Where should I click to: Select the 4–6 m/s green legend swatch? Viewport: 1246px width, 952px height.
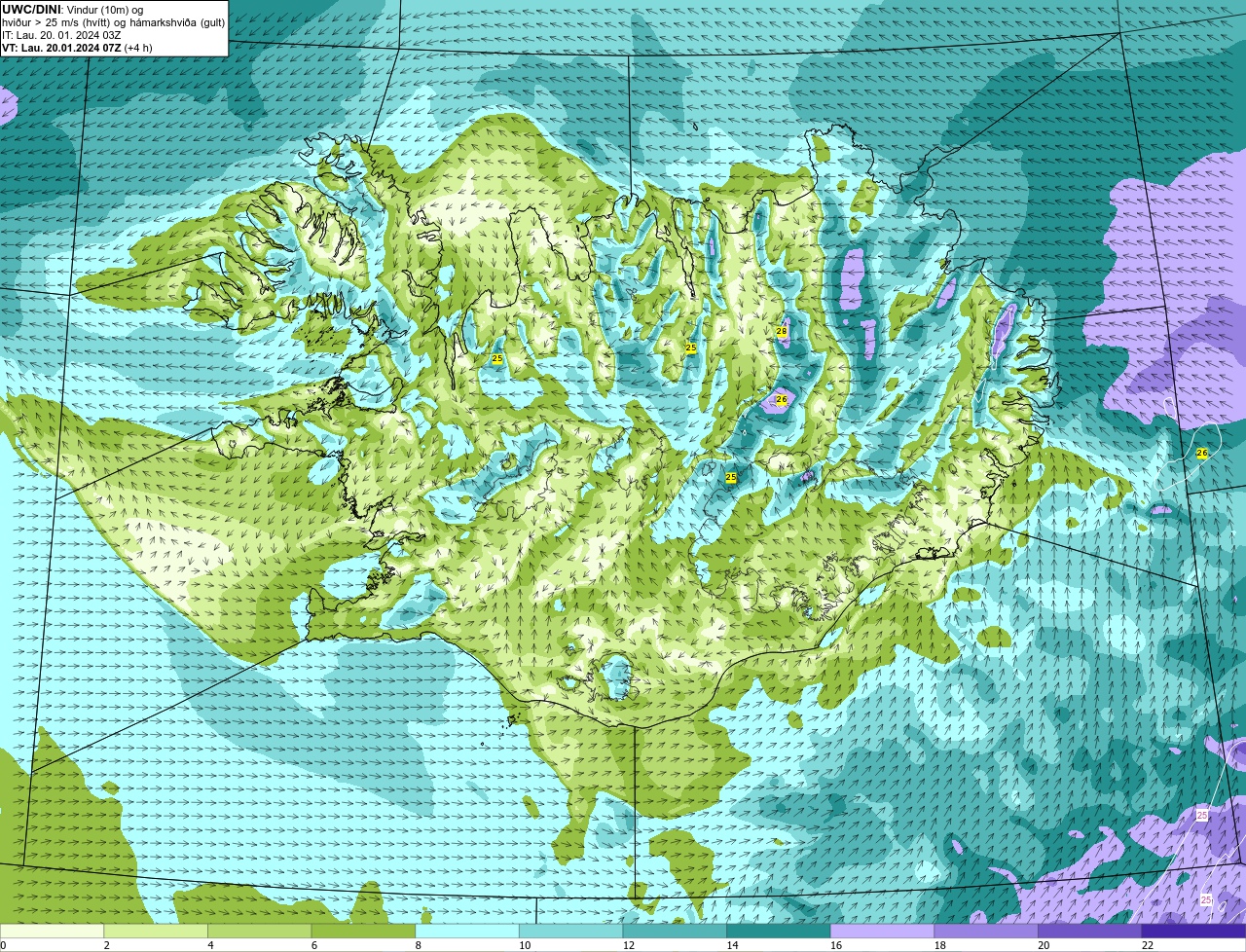(x=259, y=931)
